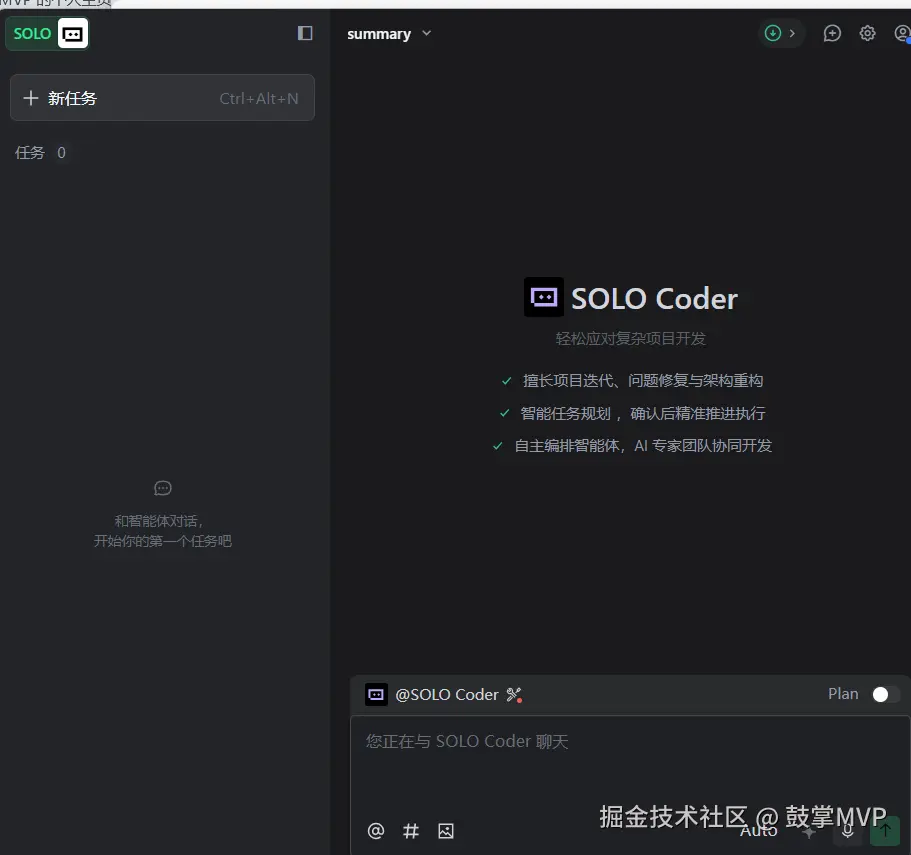Open user account profile icon

coord(902,33)
